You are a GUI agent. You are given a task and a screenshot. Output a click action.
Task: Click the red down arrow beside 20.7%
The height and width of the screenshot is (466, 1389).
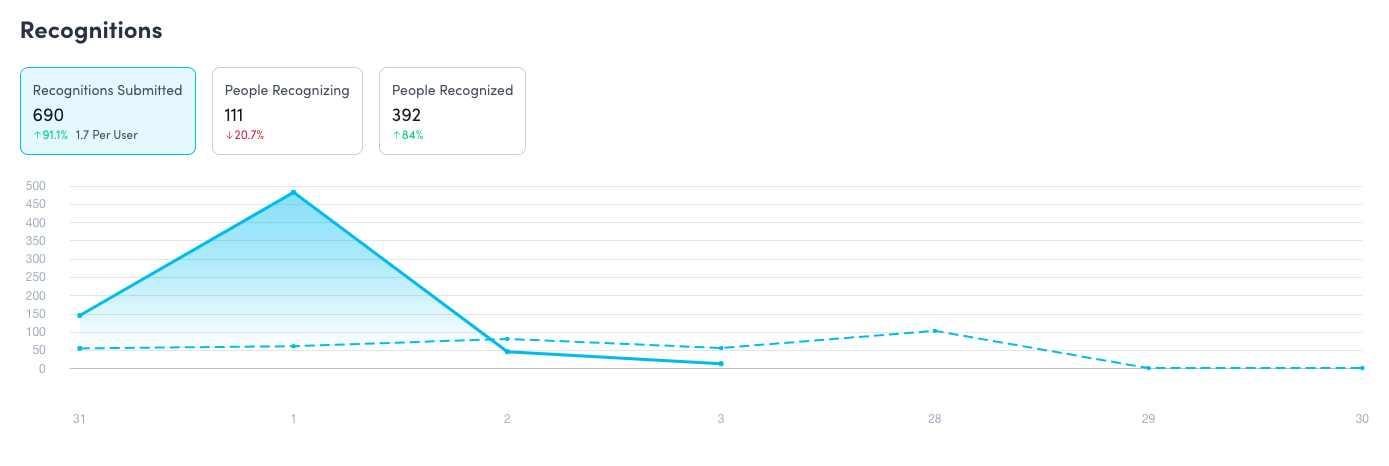[228, 136]
